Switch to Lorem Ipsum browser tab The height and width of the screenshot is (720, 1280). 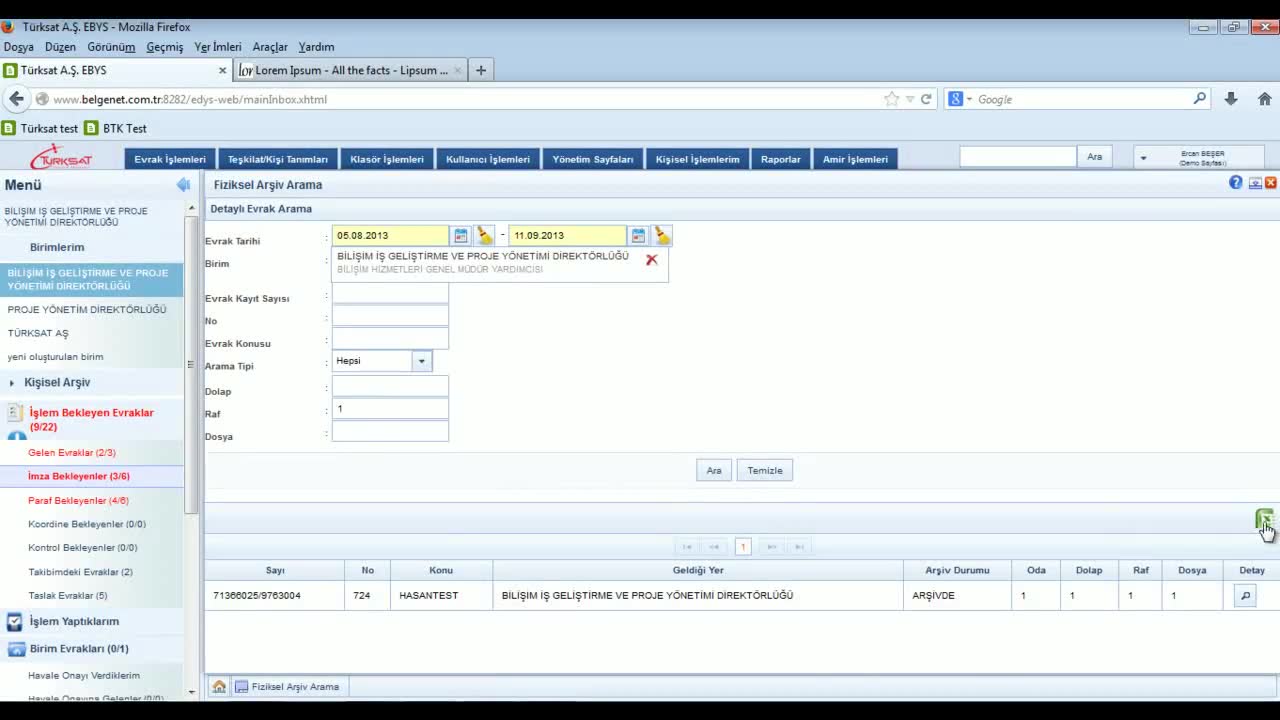coord(350,71)
